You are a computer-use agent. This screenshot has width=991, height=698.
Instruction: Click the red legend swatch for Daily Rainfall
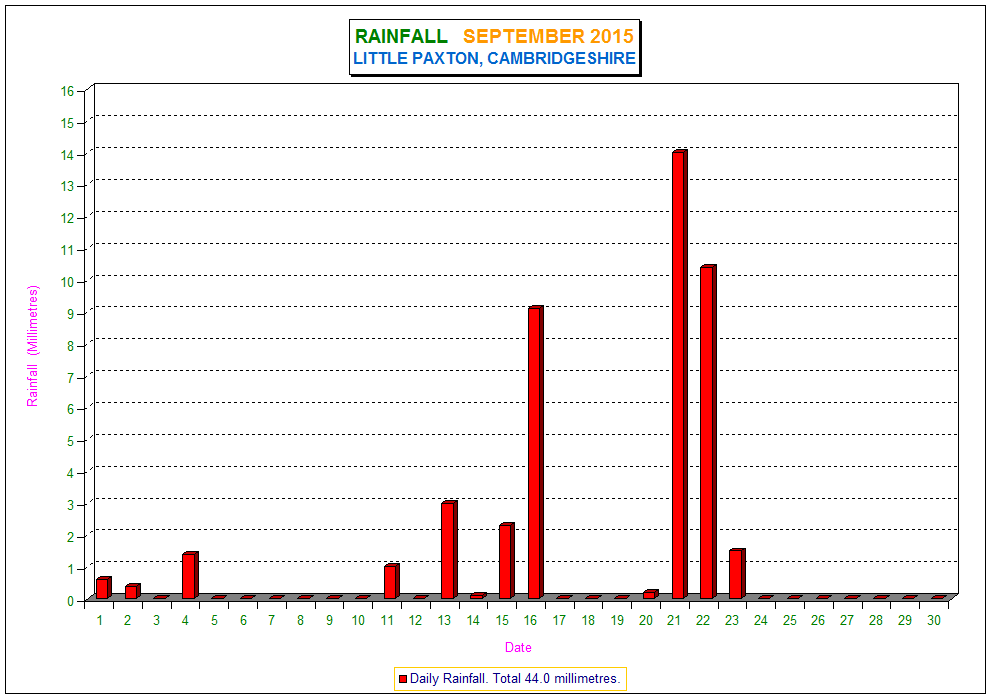coord(403,679)
